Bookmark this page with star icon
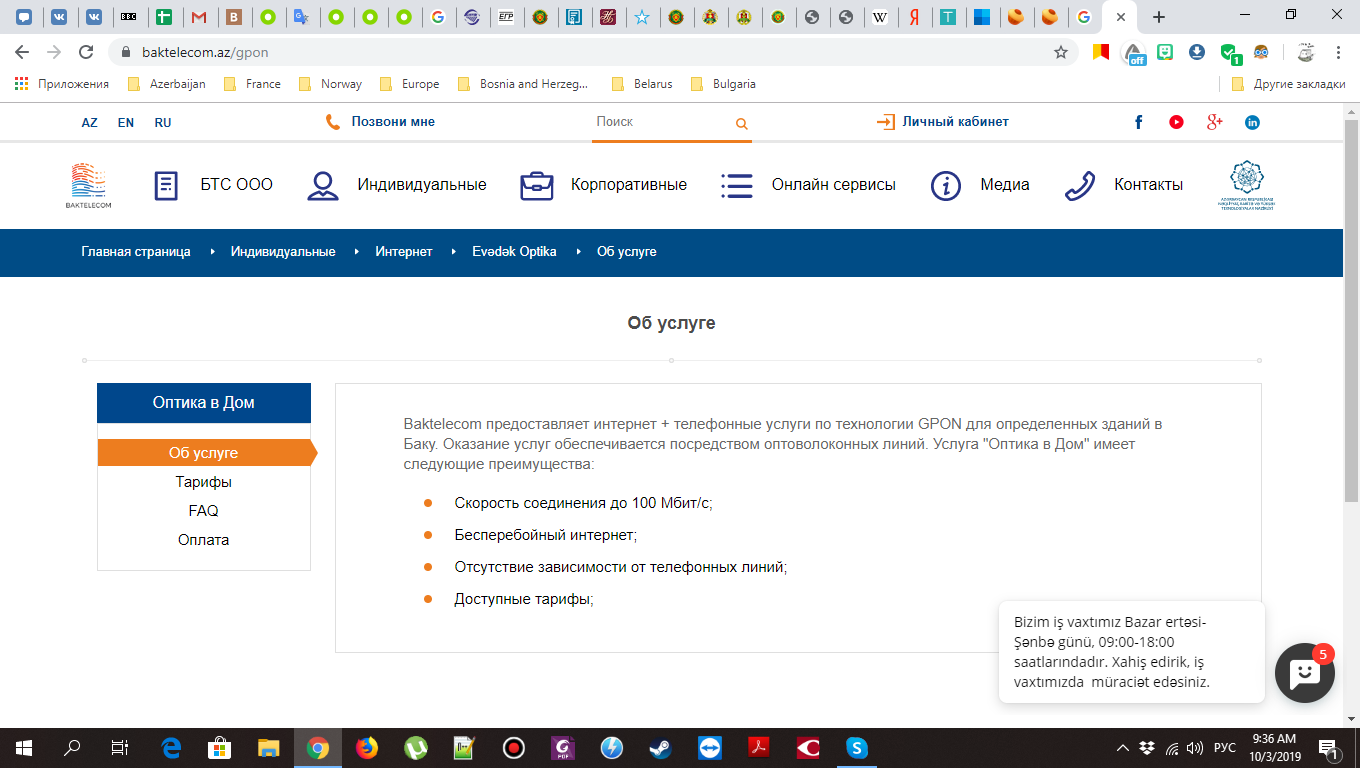The width and height of the screenshot is (1360, 768). coord(1061,52)
